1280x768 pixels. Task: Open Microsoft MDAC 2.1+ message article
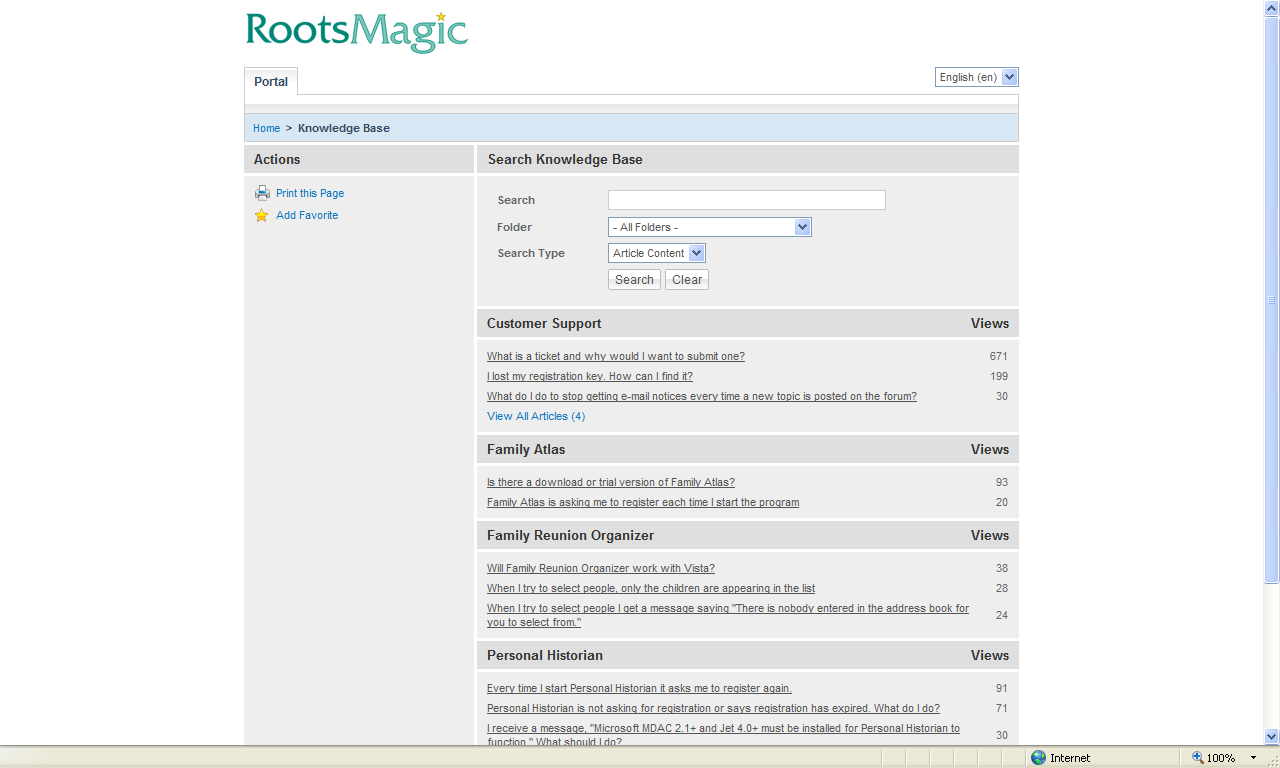[x=723, y=735]
